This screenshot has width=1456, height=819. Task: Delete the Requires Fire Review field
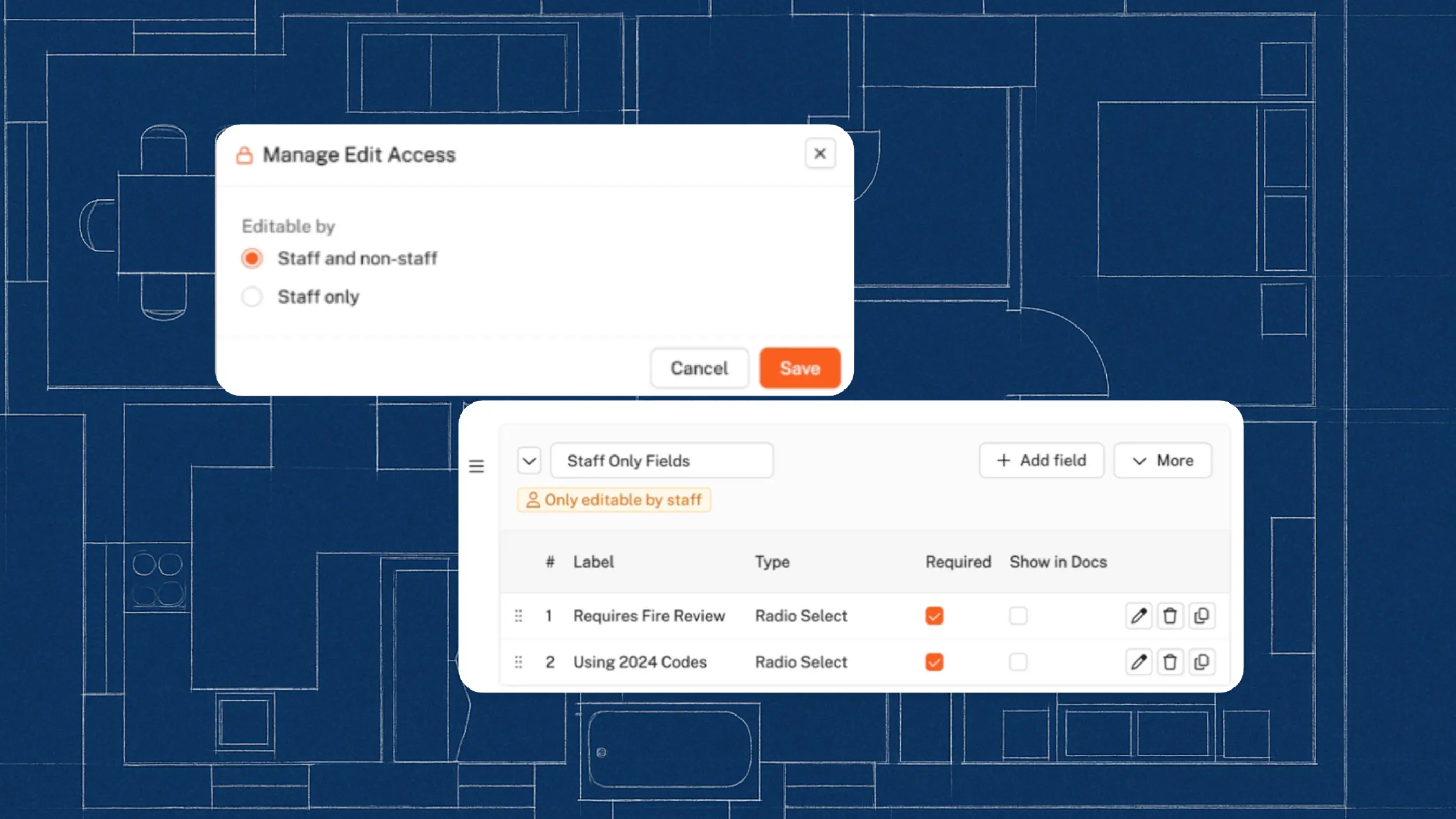(1170, 616)
